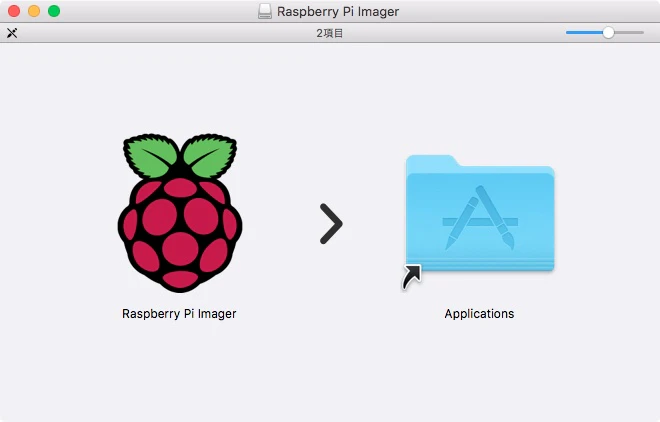Click the 'Raspberry Pi Imager' file label
Image resolution: width=660 pixels, height=422 pixels.
point(179,314)
